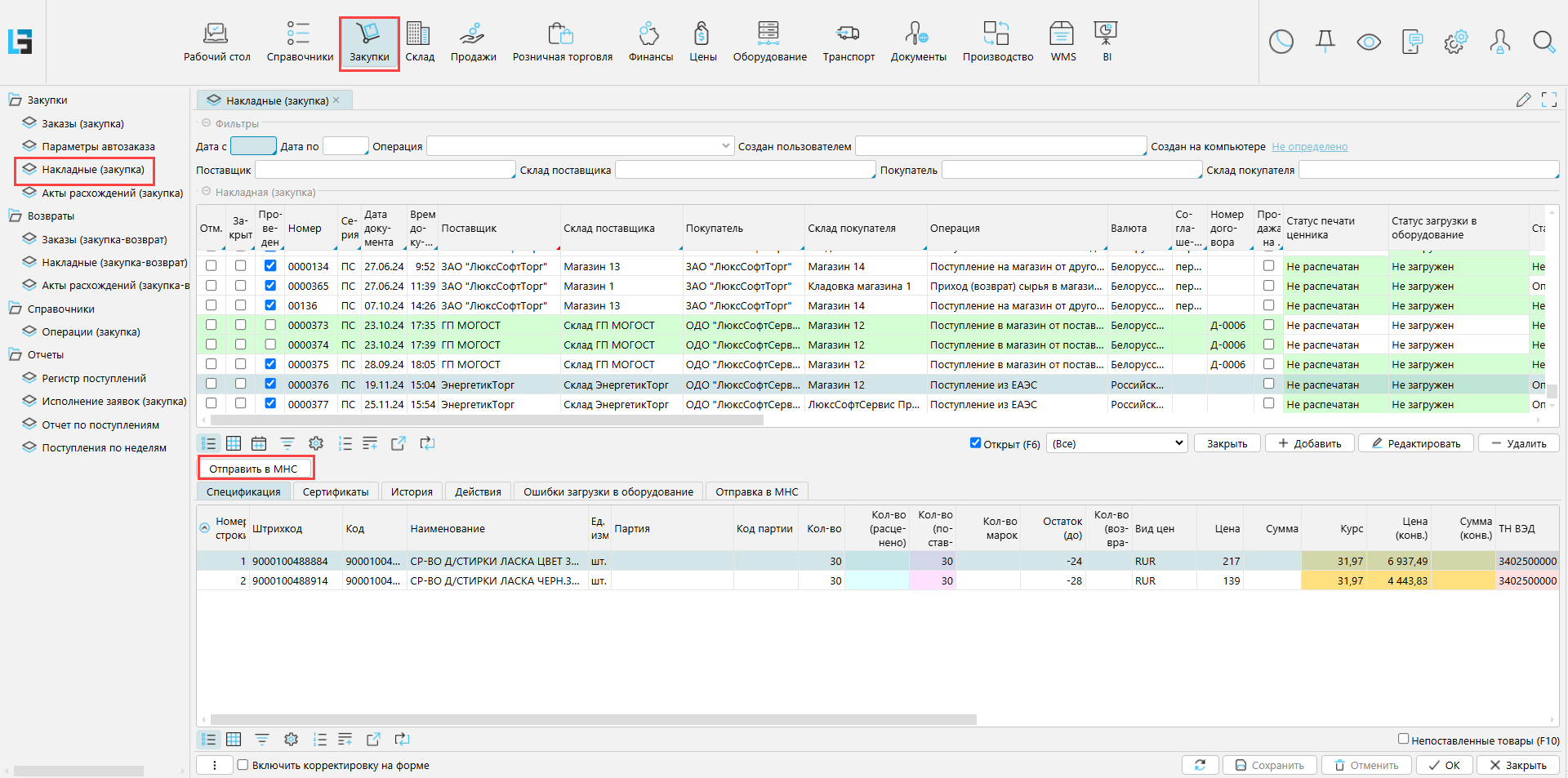The image size is (1568, 778).
Task: Switch to the Сертификаты tab
Action: click(335, 491)
